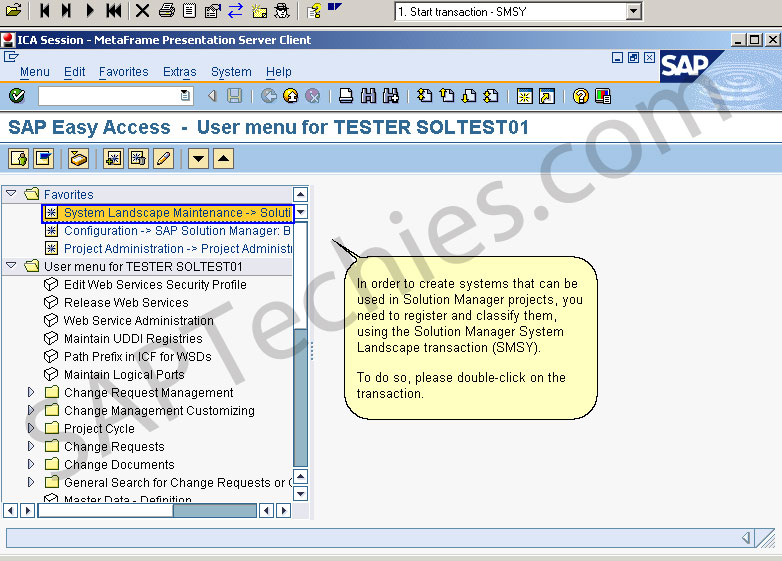Click the printer icon in player toolbar

tap(167, 10)
